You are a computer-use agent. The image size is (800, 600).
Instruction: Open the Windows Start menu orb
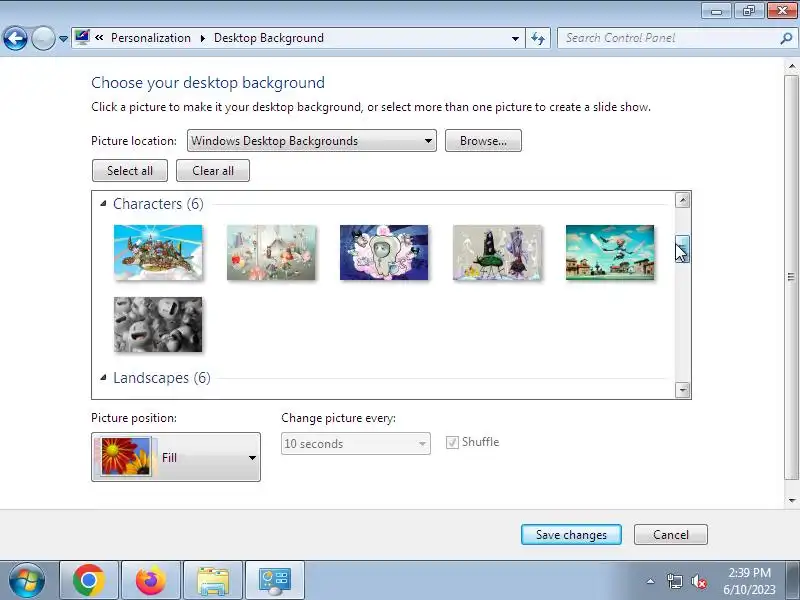pos(27,581)
